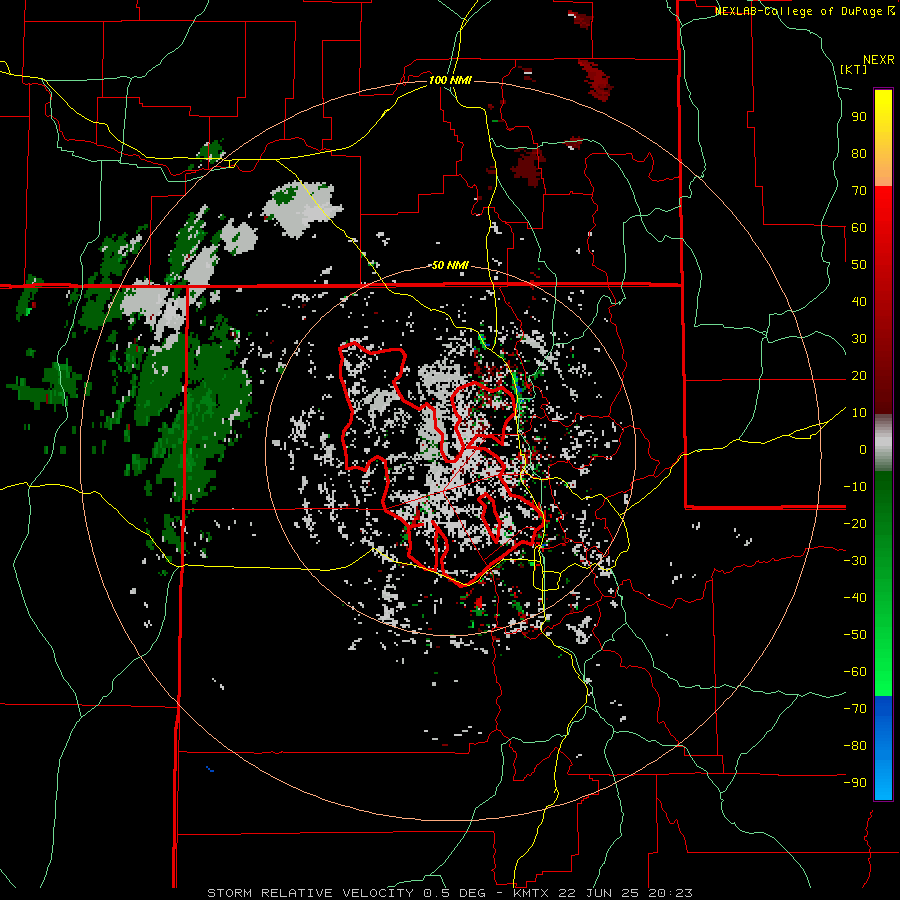900x900 pixels.
Task: Click the positive "80" velocity scale label
Action: click(x=859, y=153)
